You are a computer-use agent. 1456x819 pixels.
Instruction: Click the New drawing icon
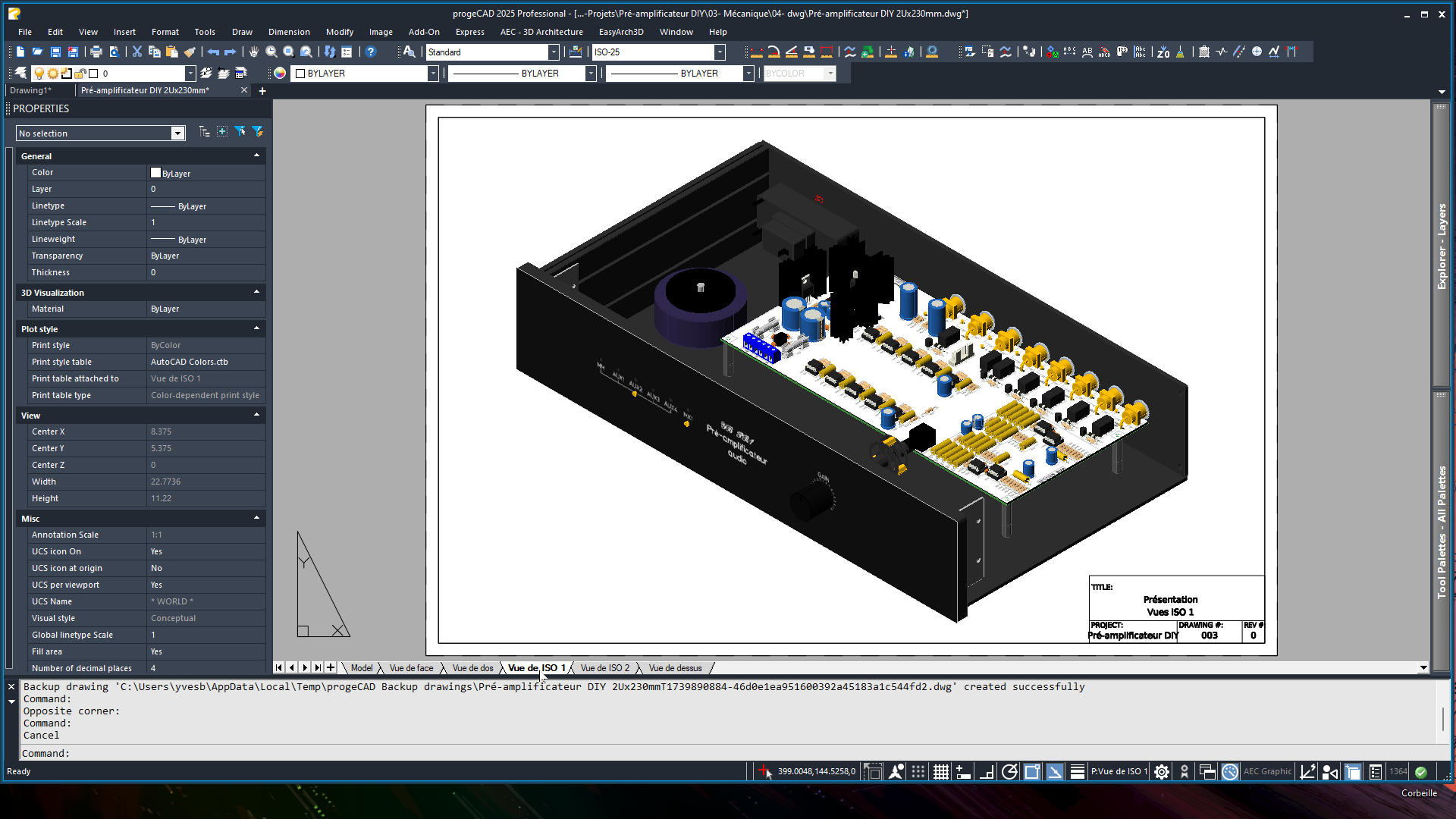(20, 52)
